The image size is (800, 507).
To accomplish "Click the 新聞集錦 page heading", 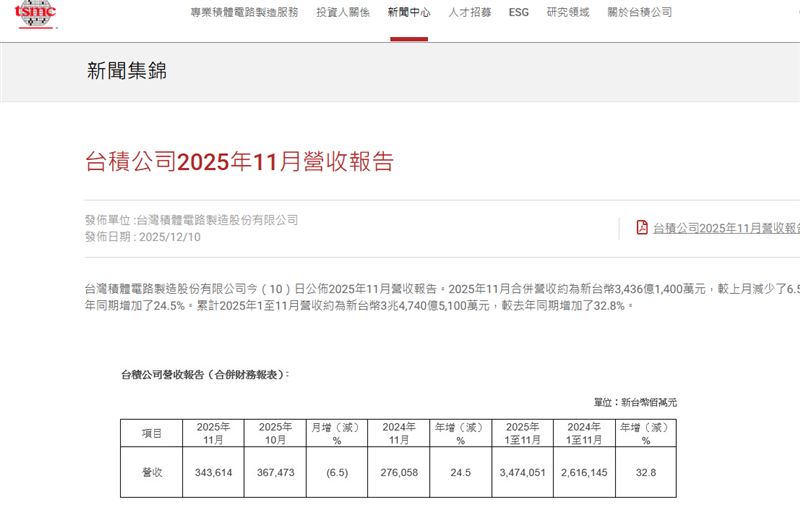I will coord(127,71).
